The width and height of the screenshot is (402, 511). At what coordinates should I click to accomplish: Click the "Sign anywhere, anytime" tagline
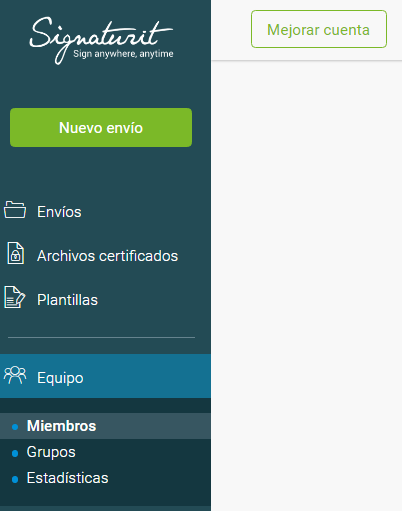(x=123, y=54)
